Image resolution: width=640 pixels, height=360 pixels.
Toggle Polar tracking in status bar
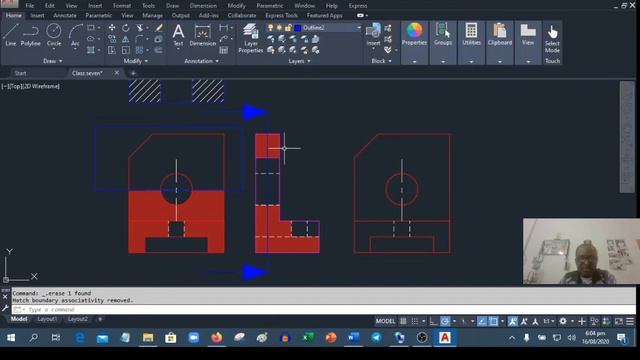[x=445, y=322]
